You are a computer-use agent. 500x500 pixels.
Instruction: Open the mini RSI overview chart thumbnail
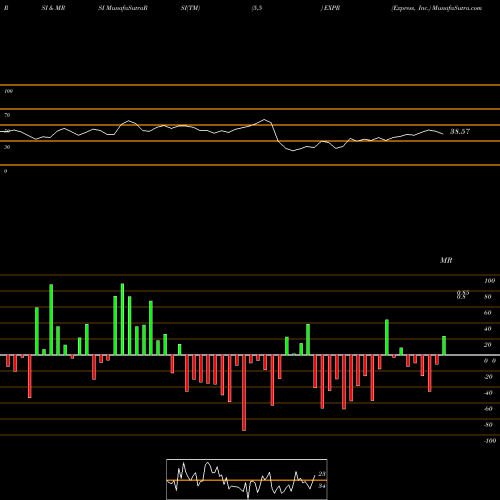point(247,479)
